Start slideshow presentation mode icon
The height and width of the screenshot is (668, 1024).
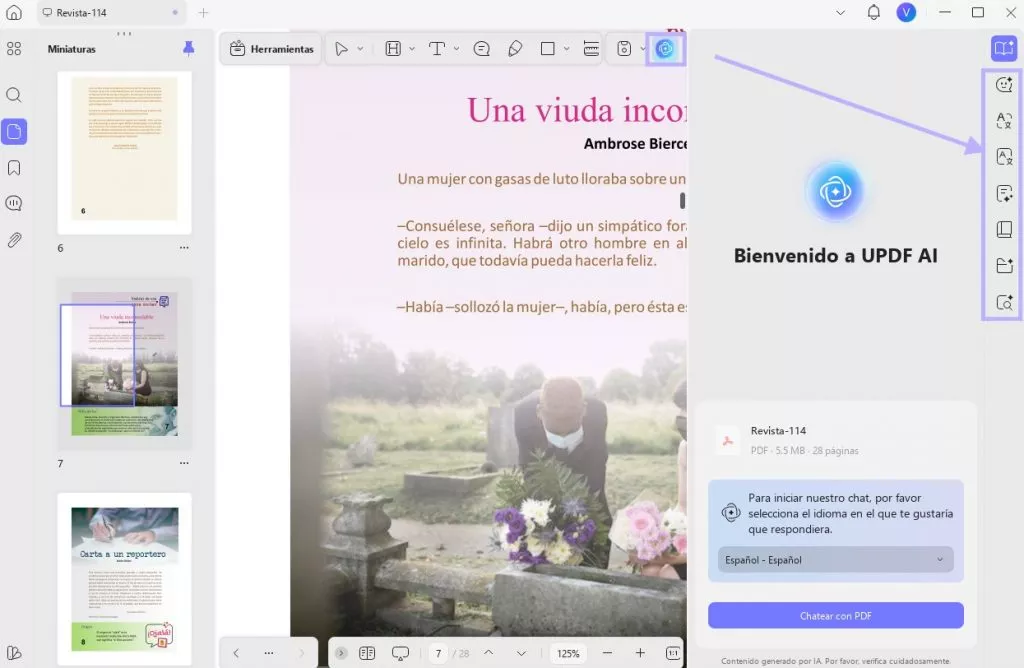[400, 653]
